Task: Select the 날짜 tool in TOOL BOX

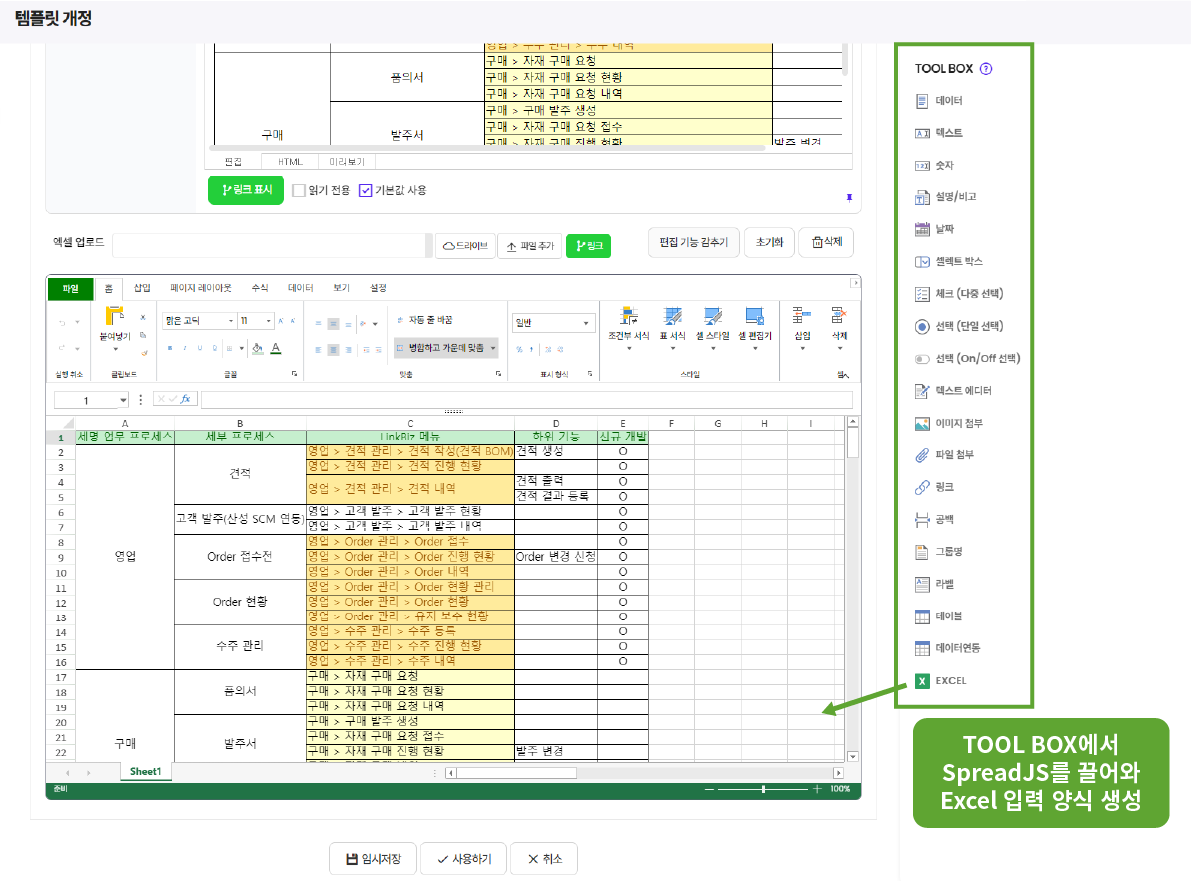Action: point(934,229)
